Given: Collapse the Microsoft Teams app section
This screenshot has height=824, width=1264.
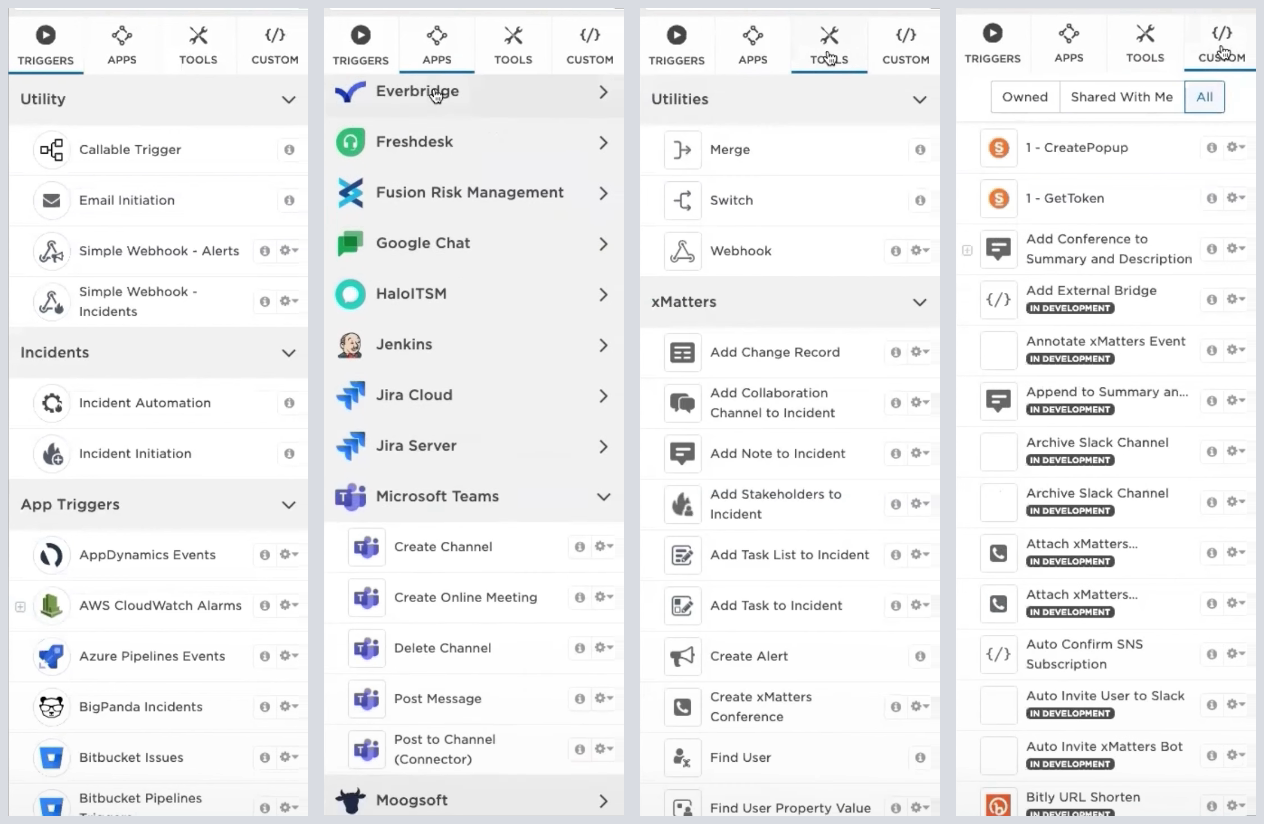Looking at the screenshot, I should click(603, 496).
